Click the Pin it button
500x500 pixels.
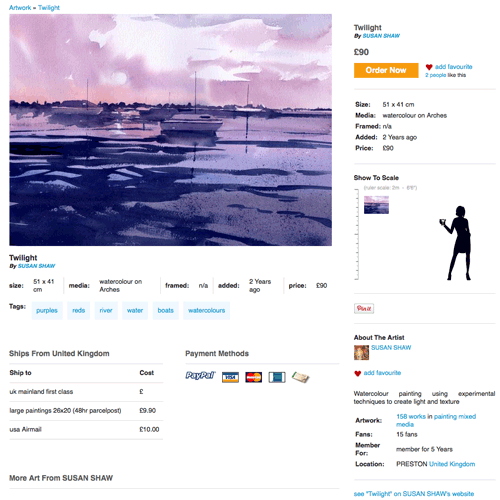click(364, 308)
